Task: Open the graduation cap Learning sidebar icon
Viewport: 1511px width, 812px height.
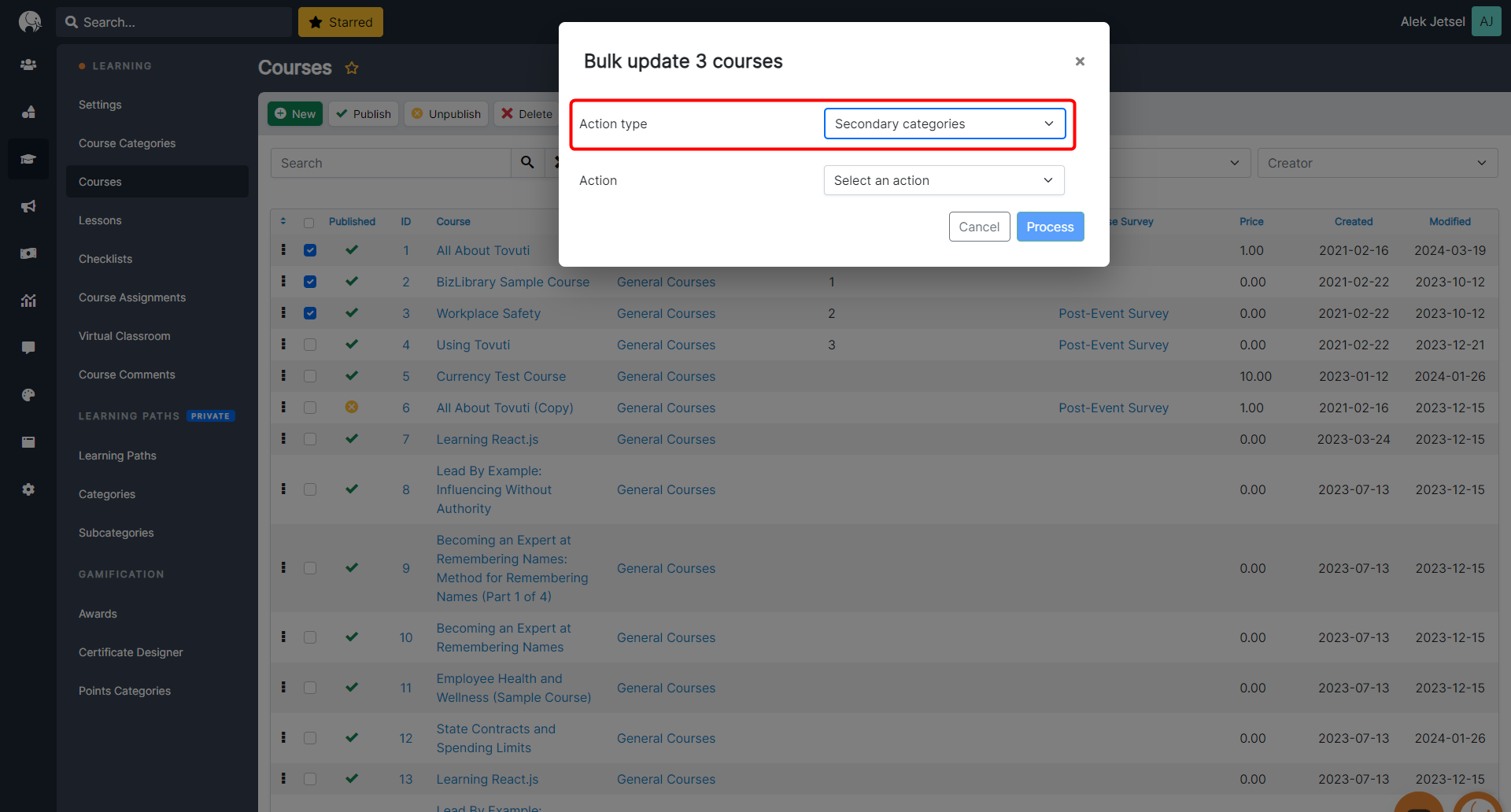Action: click(x=28, y=159)
